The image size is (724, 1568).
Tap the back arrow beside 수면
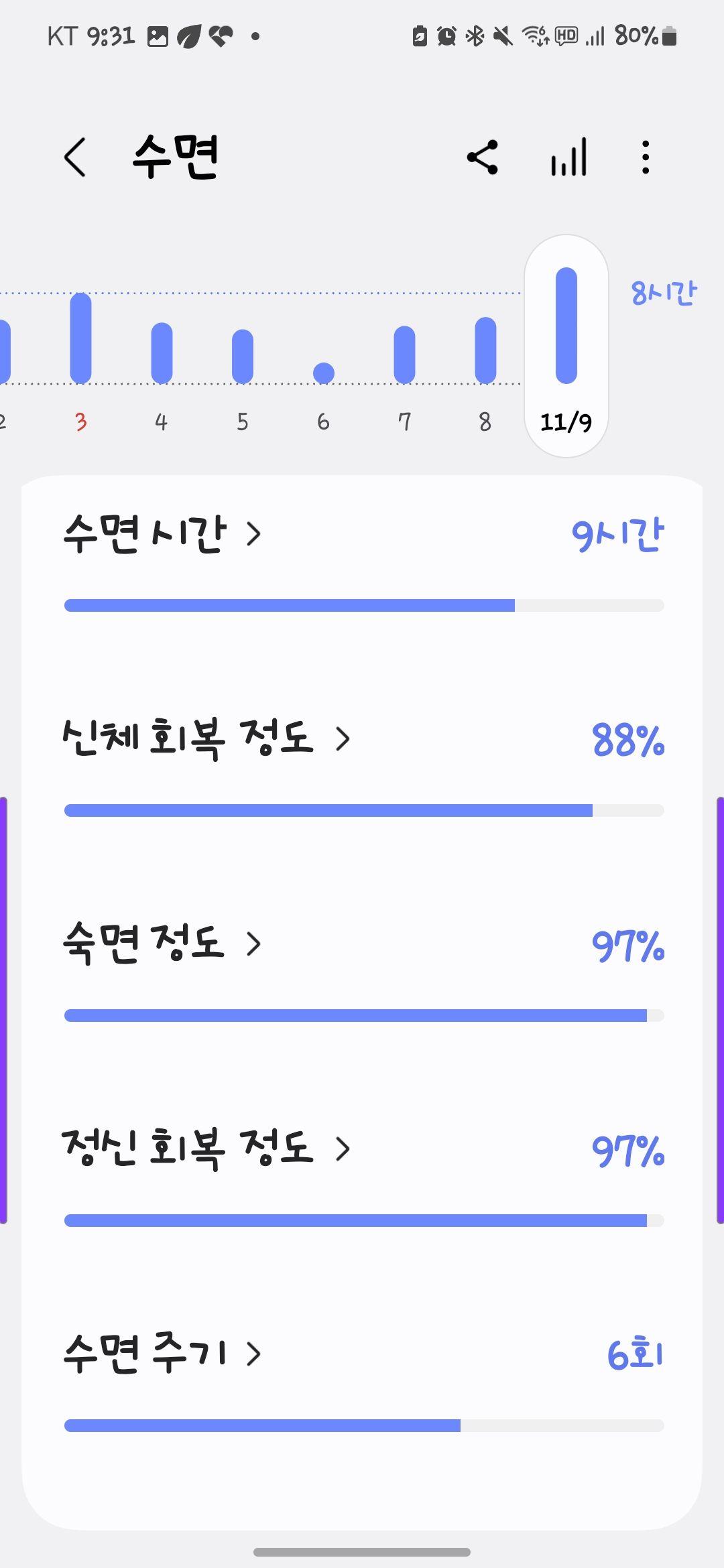[75, 157]
